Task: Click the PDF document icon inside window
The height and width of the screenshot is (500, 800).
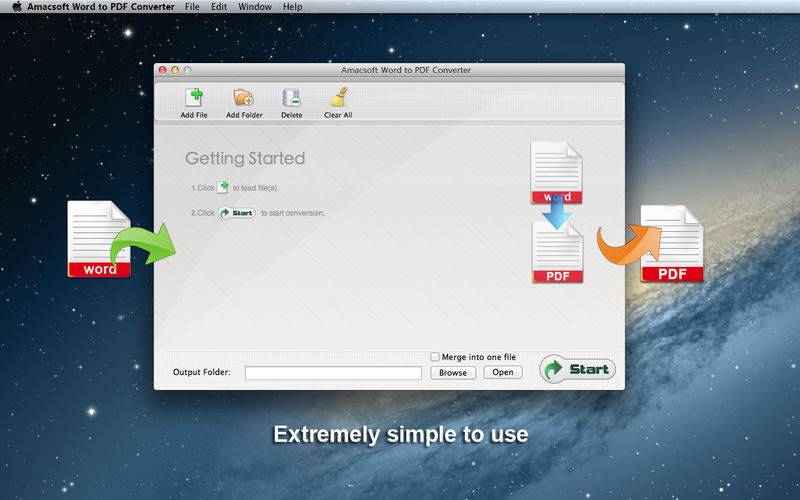Action: point(557,253)
